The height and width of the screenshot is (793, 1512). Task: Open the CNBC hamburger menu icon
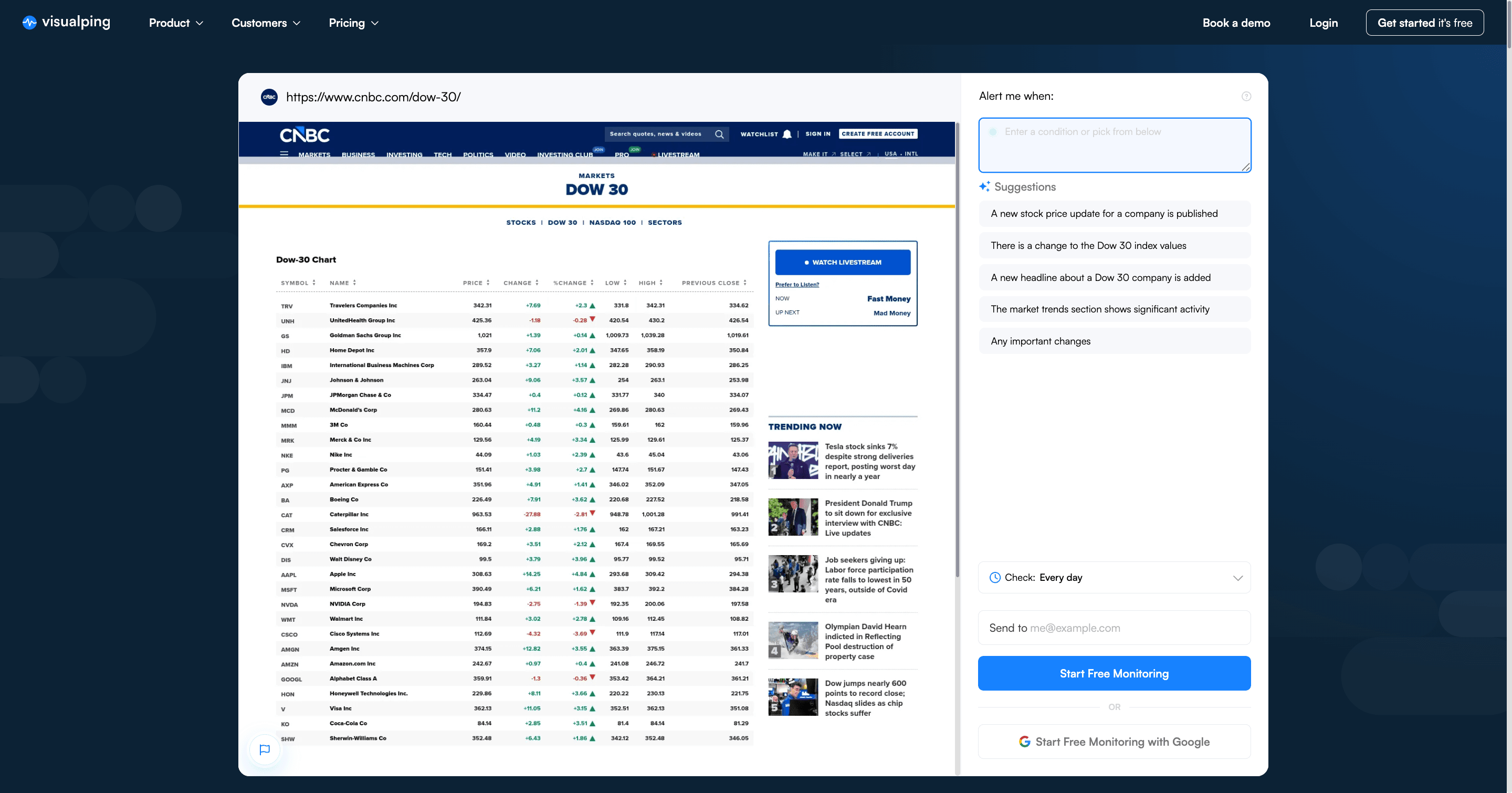tap(284, 154)
